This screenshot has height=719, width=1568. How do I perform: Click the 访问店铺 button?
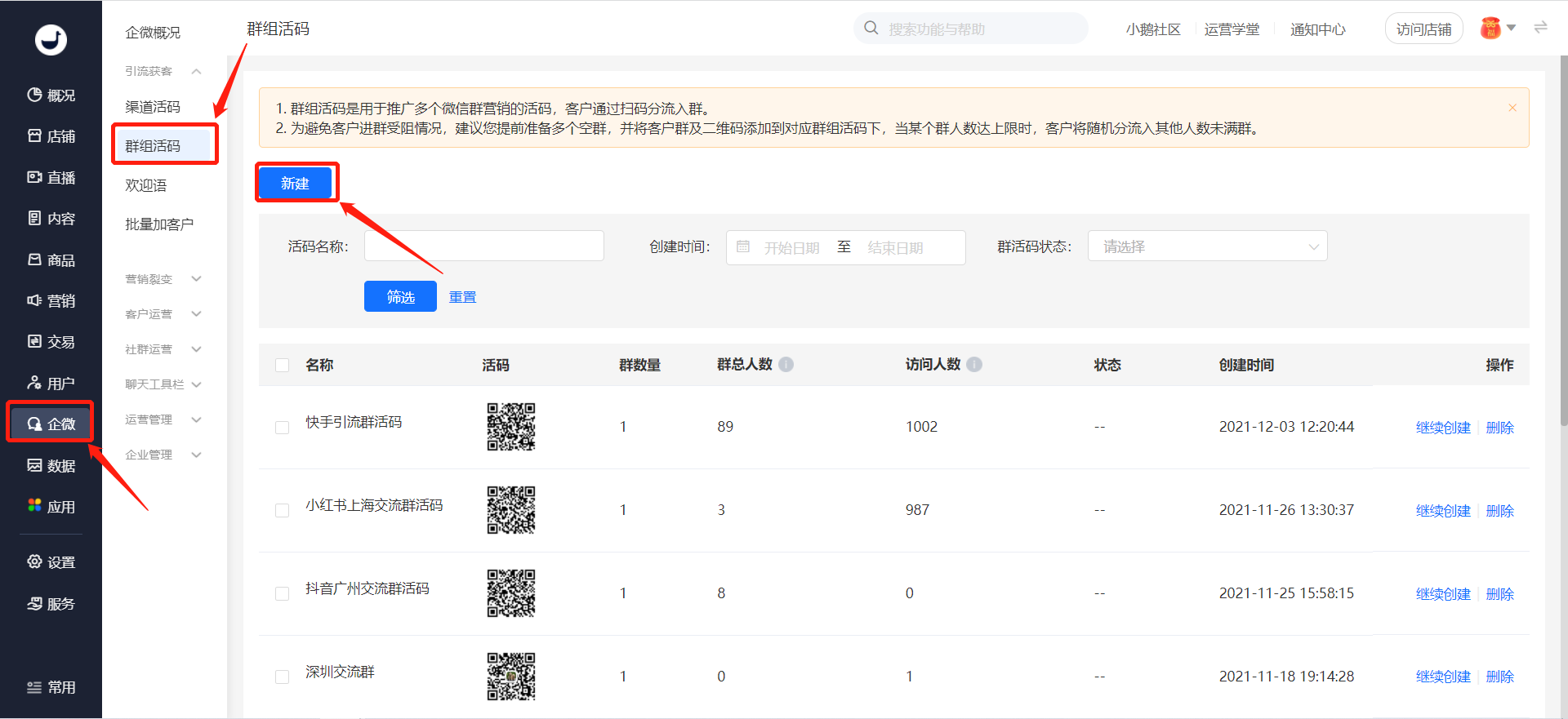pos(1423,29)
